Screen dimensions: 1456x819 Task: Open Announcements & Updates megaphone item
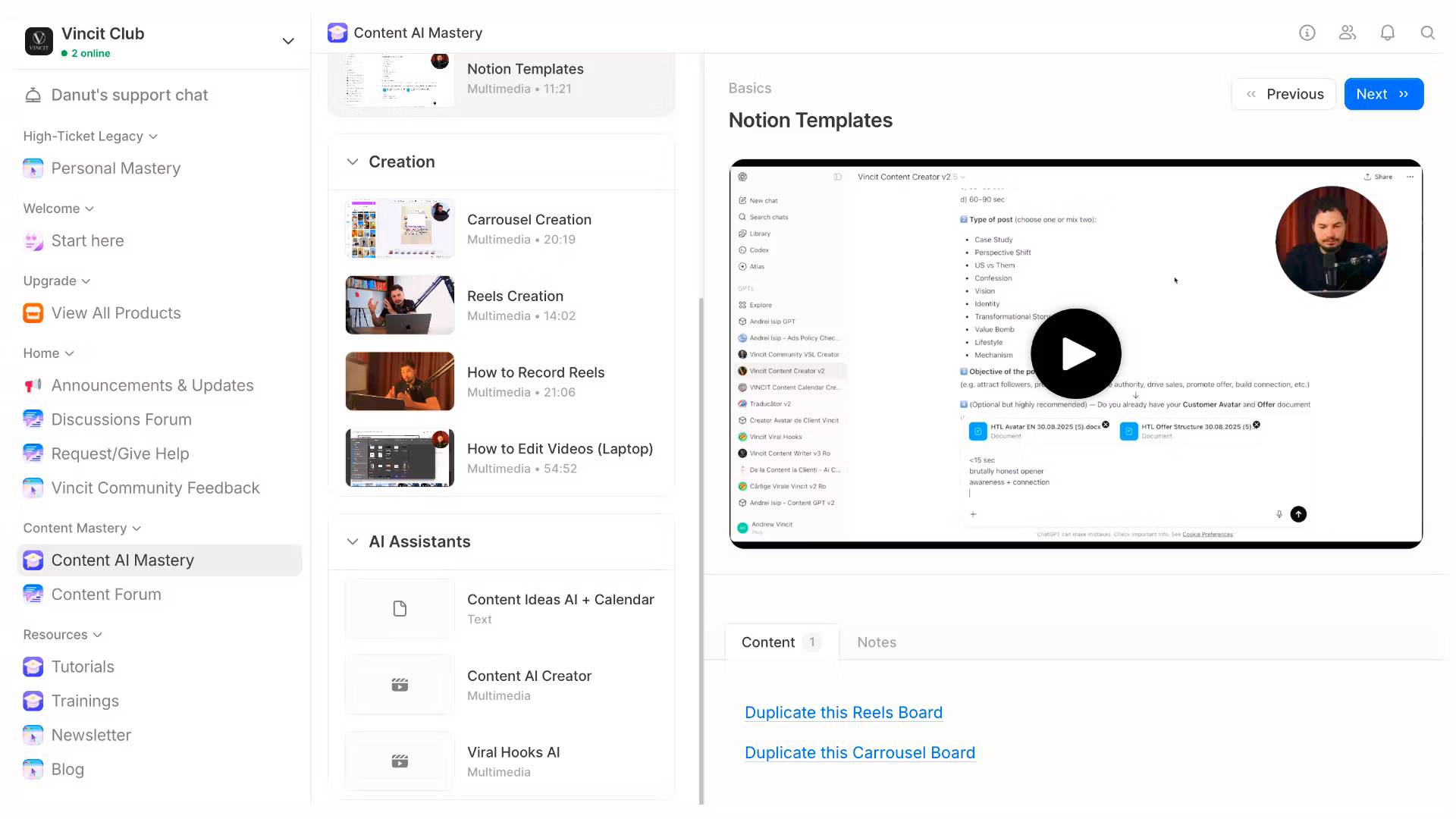coord(33,385)
